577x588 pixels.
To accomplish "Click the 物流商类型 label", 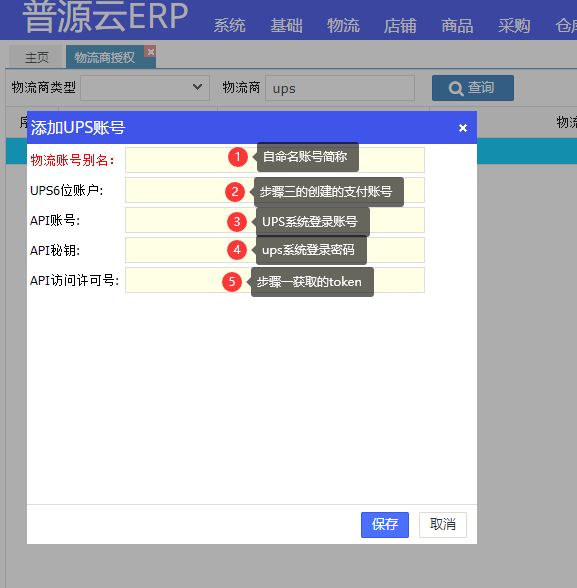I will 43,87.
